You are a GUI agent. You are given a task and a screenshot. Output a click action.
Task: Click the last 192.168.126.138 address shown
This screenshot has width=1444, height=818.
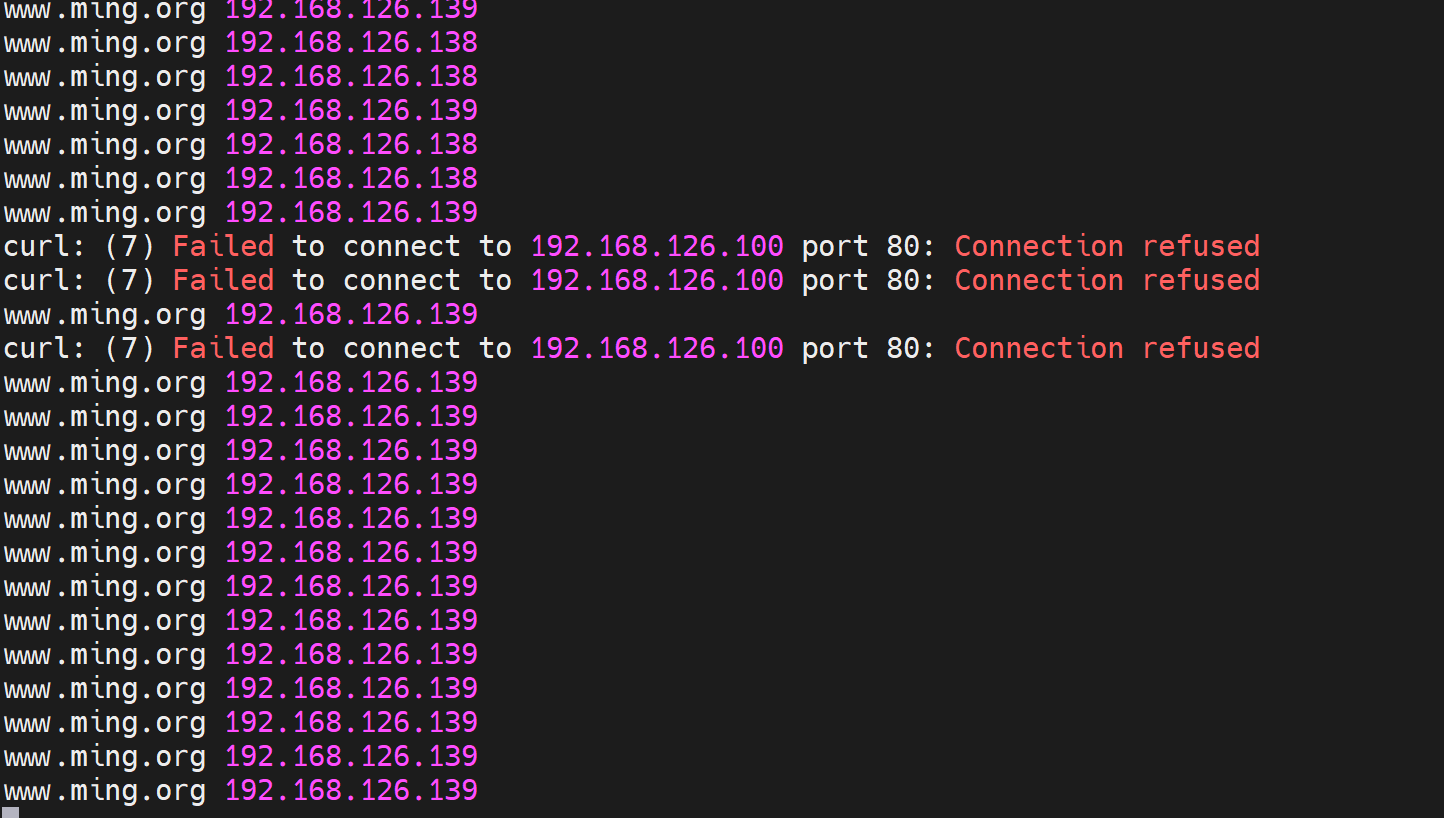tap(351, 178)
